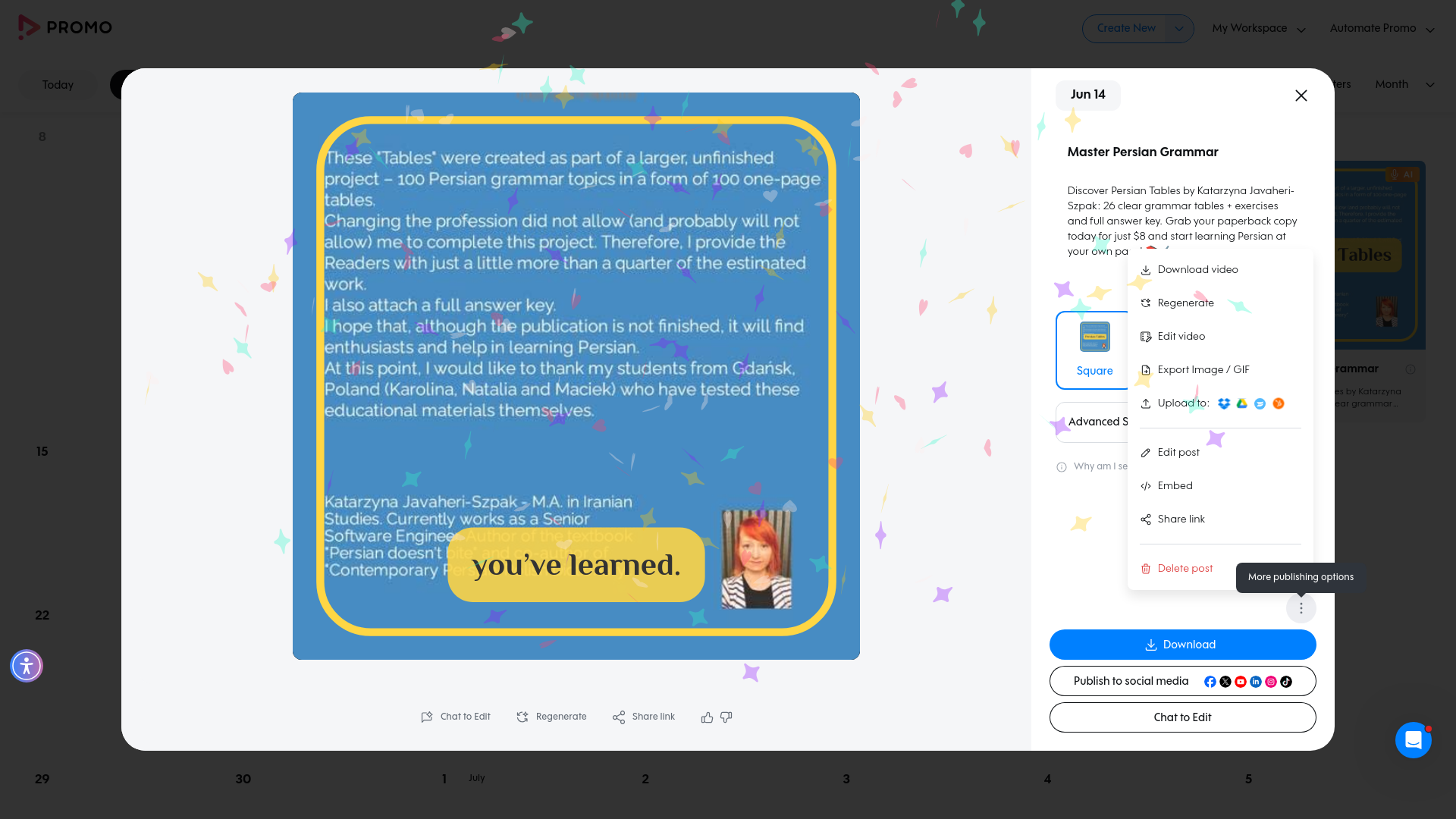The width and height of the screenshot is (1456, 819).
Task: Click Share link below the video preview
Action: pyautogui.click(x=644, y=717)
